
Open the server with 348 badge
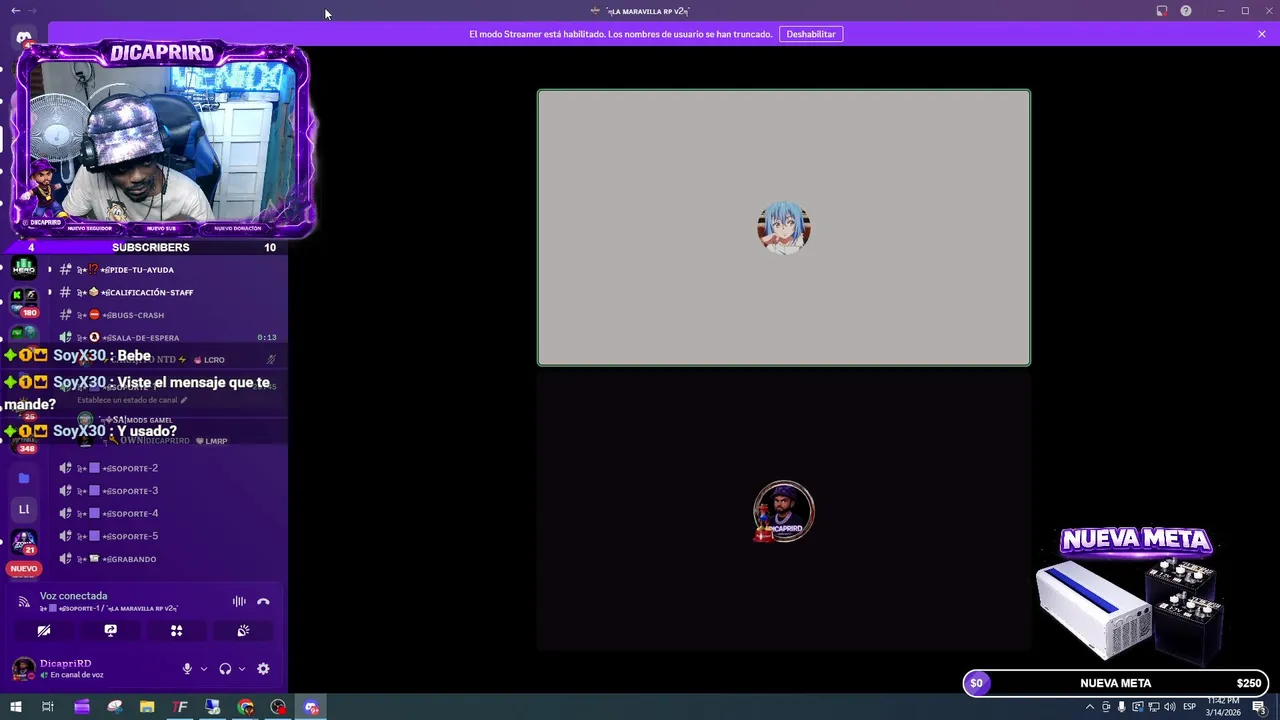(24, 440)
